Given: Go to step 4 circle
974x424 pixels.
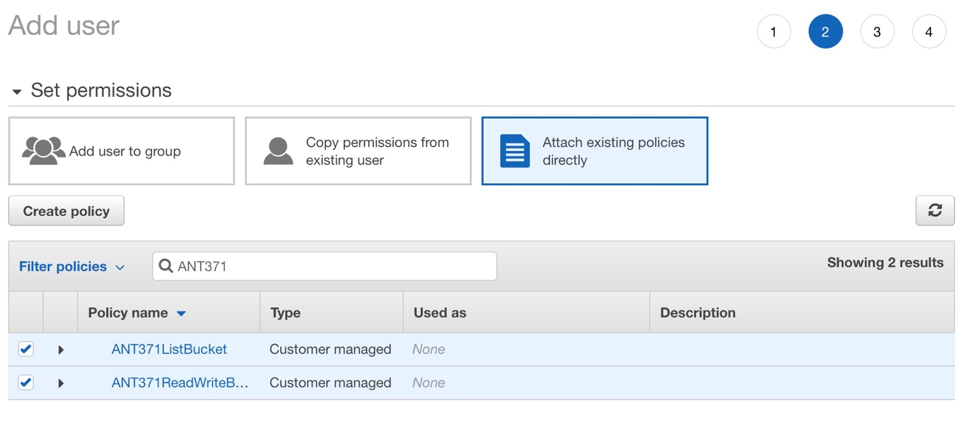Looking at the screenshot, I should pyautogui.click(x=929, y=32).
